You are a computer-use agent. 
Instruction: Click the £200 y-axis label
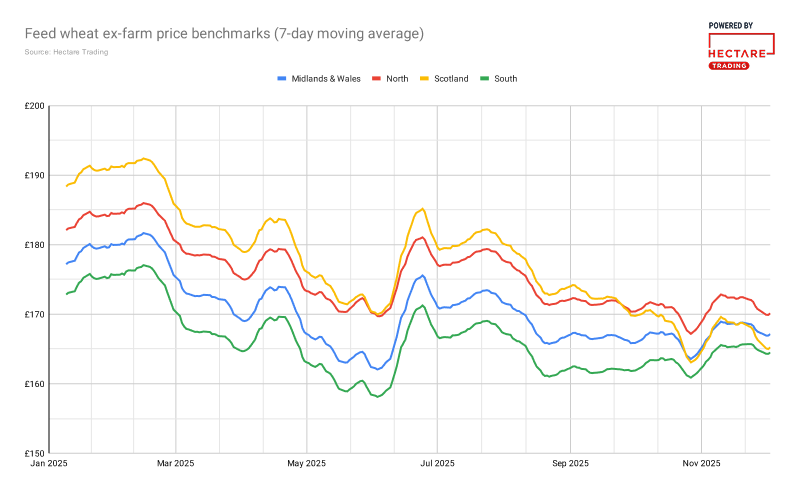35,106
